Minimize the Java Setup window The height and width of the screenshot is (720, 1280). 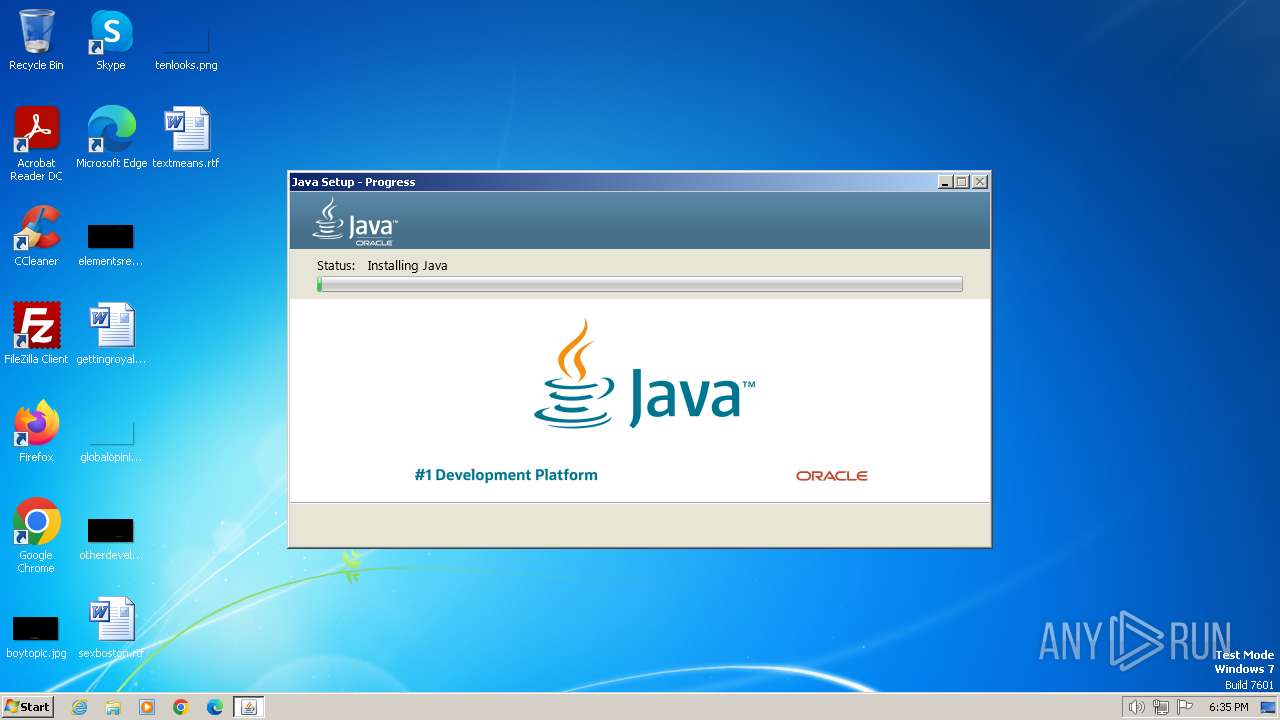(945, 182)
